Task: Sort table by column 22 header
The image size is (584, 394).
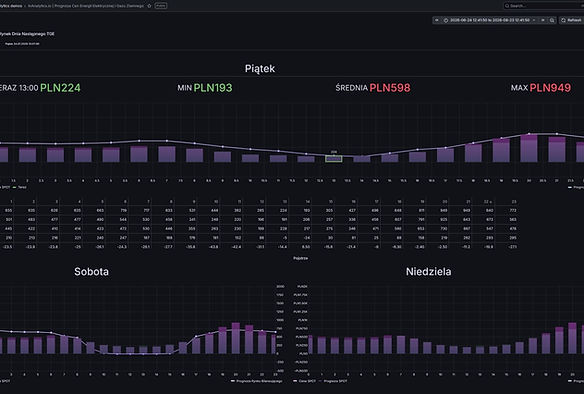Action: point(488,202)
